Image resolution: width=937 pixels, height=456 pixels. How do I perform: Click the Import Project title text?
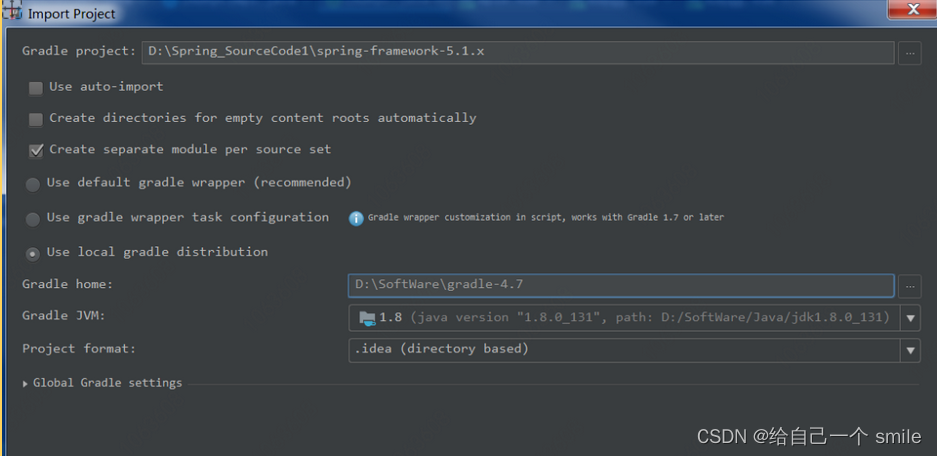click(72, 14)
